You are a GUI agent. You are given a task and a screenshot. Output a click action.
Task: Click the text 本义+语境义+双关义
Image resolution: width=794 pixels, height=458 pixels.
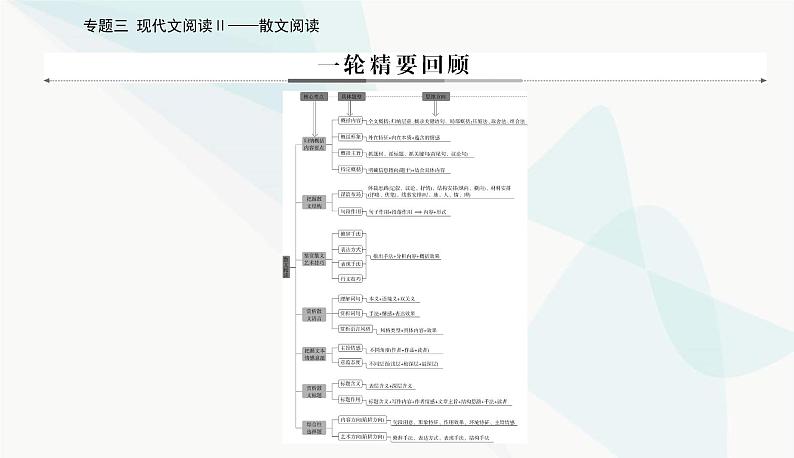392,299
